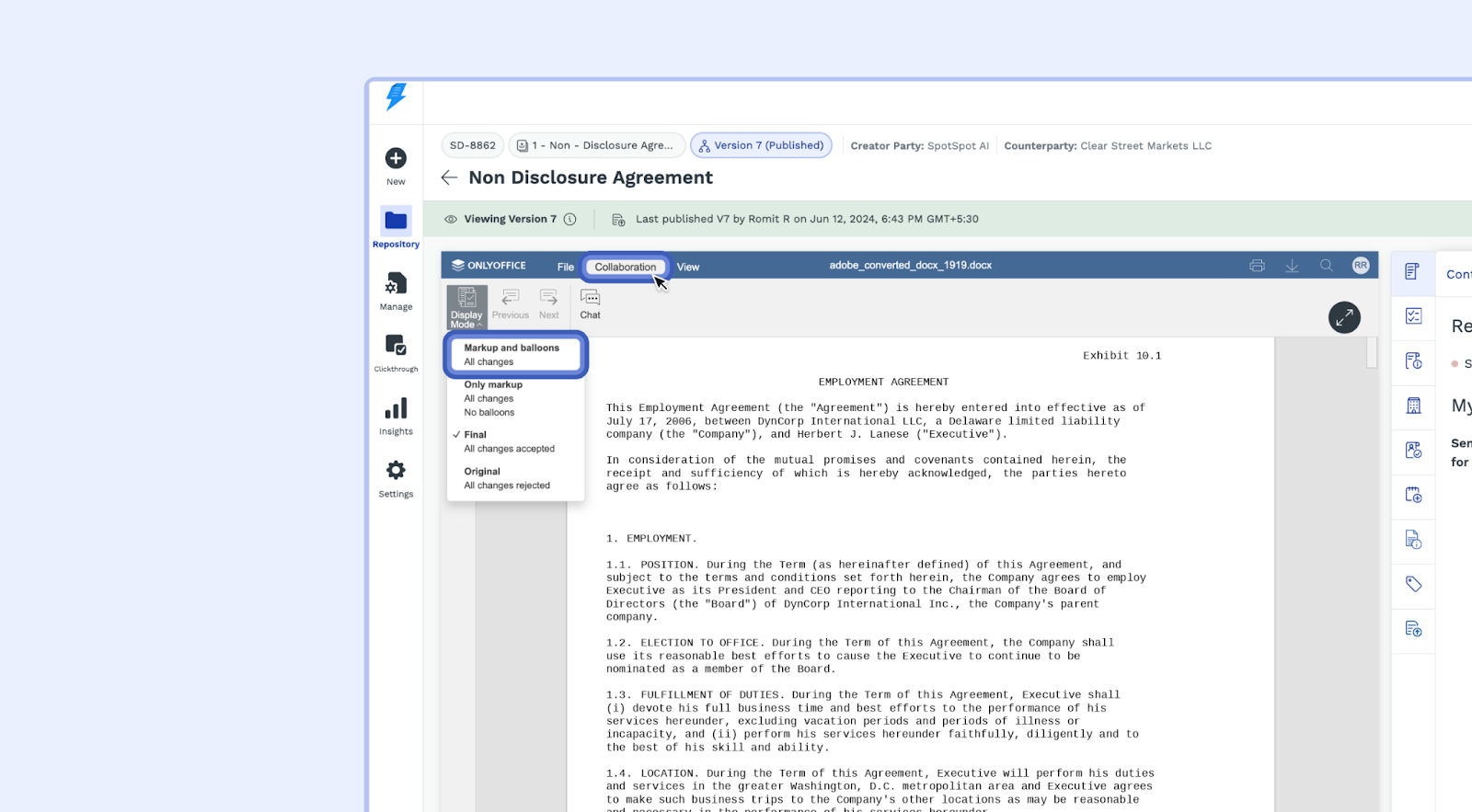The width and height of the screenshot is (1472, 812).
Task: Open the Clickthrough sidebar icon
Action: [x=396, y=353]
